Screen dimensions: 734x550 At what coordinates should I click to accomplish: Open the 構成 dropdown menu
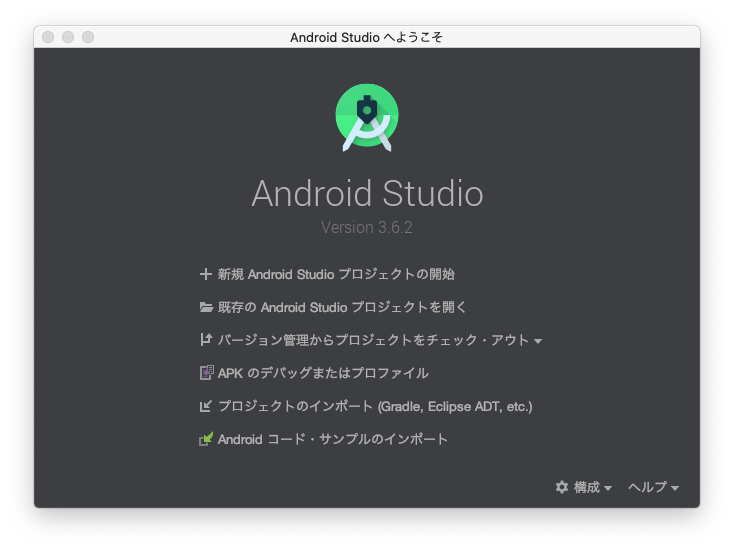tap(584, 487)
